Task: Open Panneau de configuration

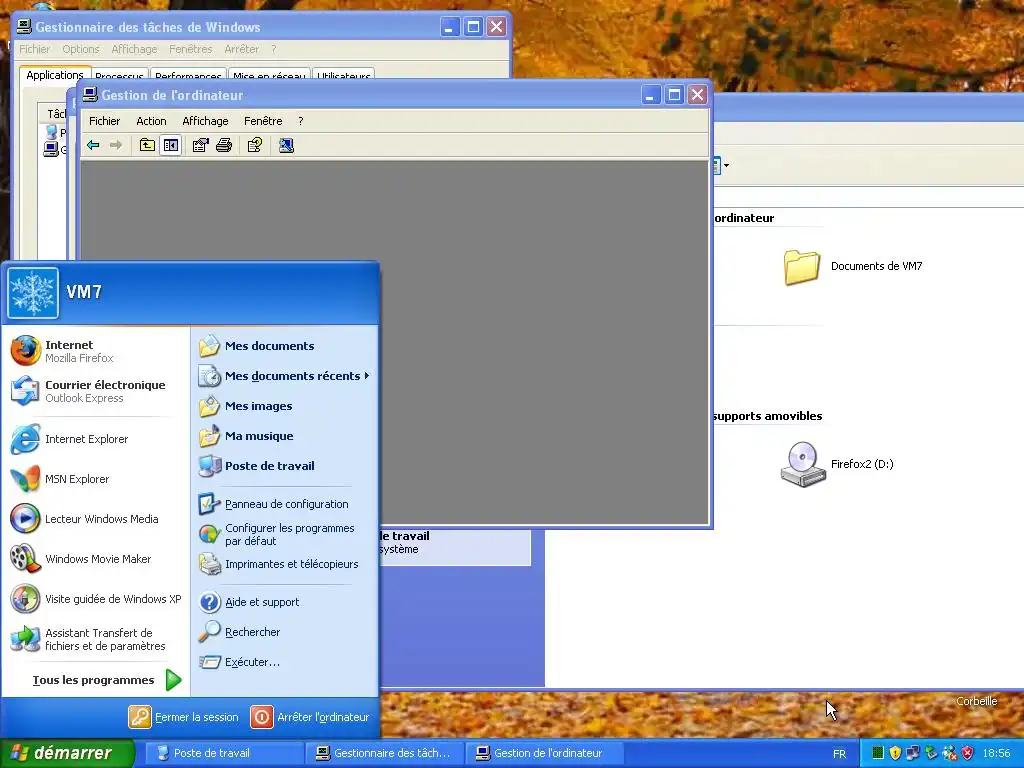Action: click(x=285, y=504)
